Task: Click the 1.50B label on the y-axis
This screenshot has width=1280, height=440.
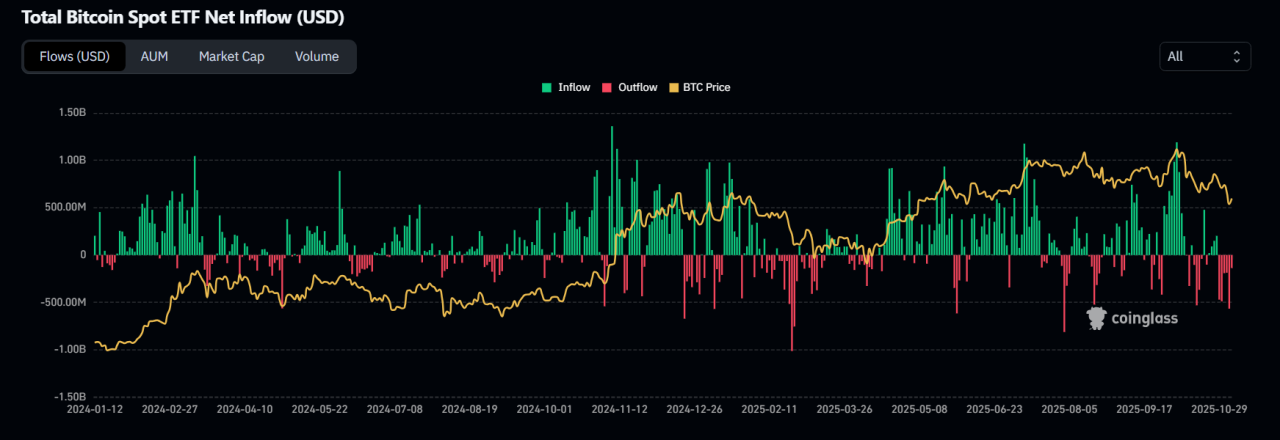Action: click(71, 113)
